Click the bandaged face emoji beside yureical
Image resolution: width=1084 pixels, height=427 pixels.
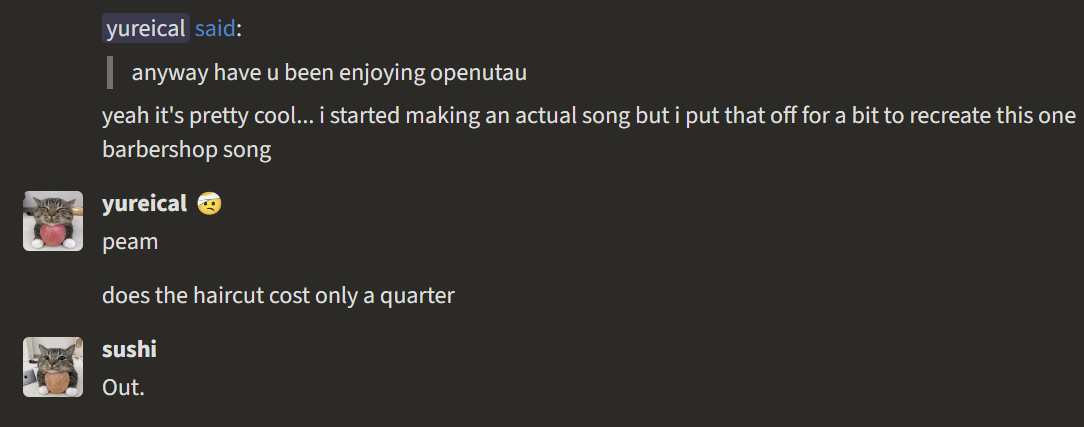210,204
